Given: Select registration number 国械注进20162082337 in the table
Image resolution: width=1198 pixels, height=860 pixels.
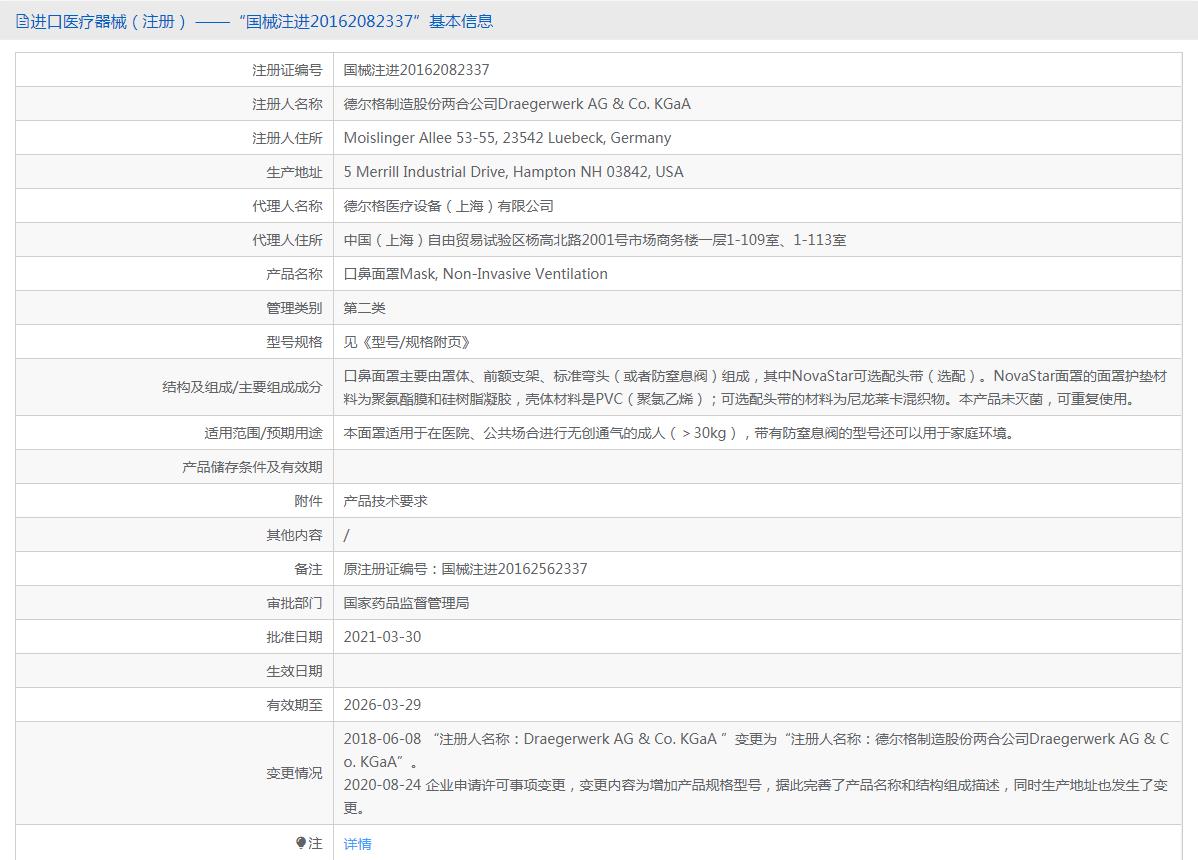Looking at the screenshot, I should (416, 70).
